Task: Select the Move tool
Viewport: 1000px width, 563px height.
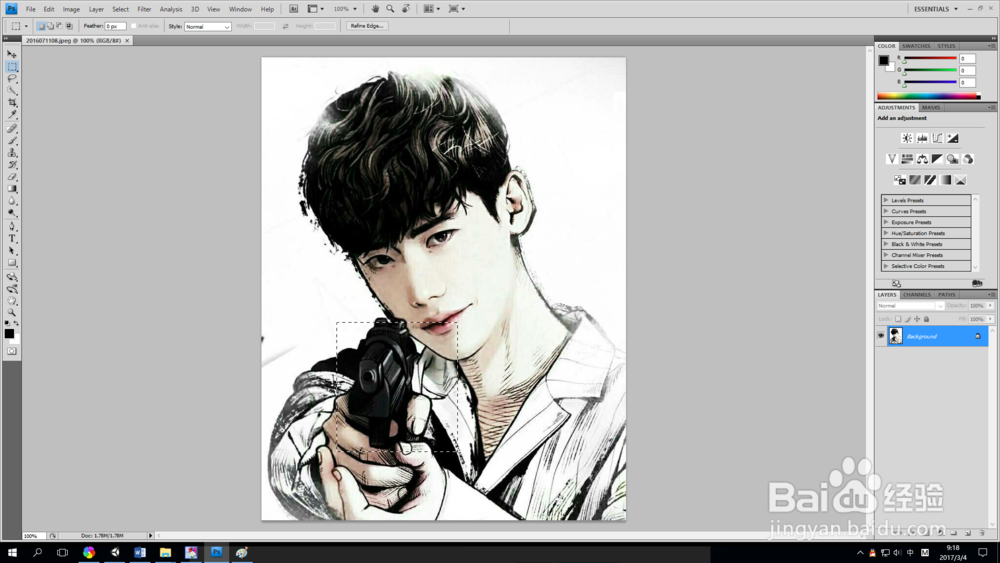Action: click(11, 54)
